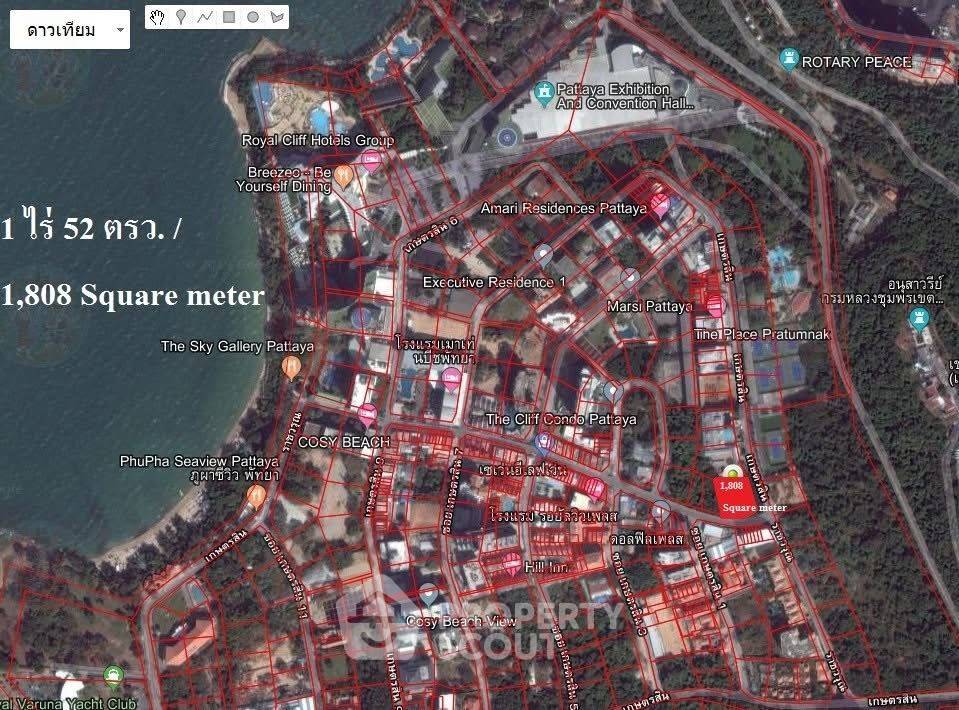The height and width of the screenshot is (710, 959).
Task: Click the โรงแรม รอยัลทวินพาเลส label
Action: pyautogui.click(x=554, y=515)
